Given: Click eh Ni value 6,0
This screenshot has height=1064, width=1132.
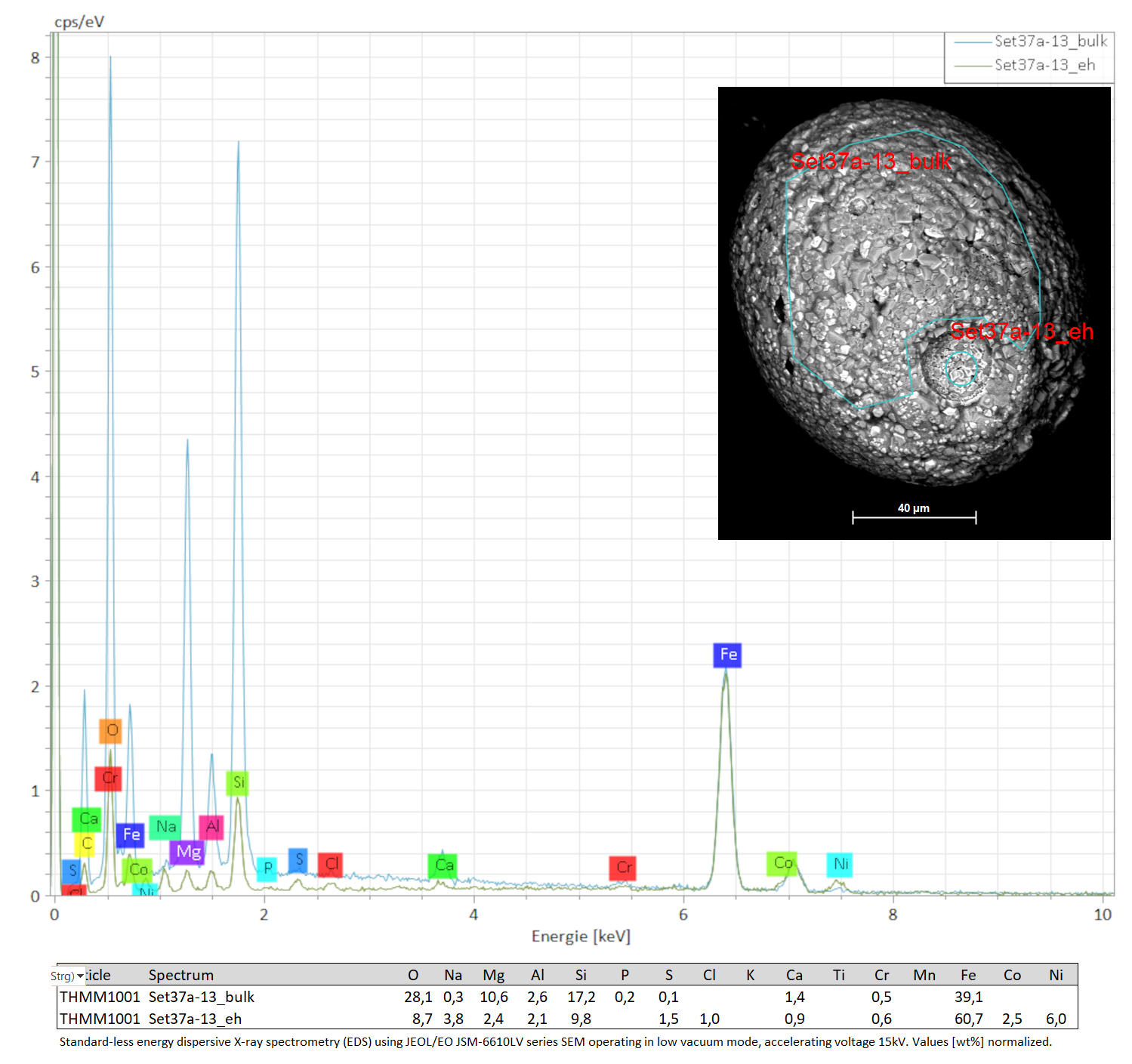Looking at the screenshot, I should (1056, 1019).
